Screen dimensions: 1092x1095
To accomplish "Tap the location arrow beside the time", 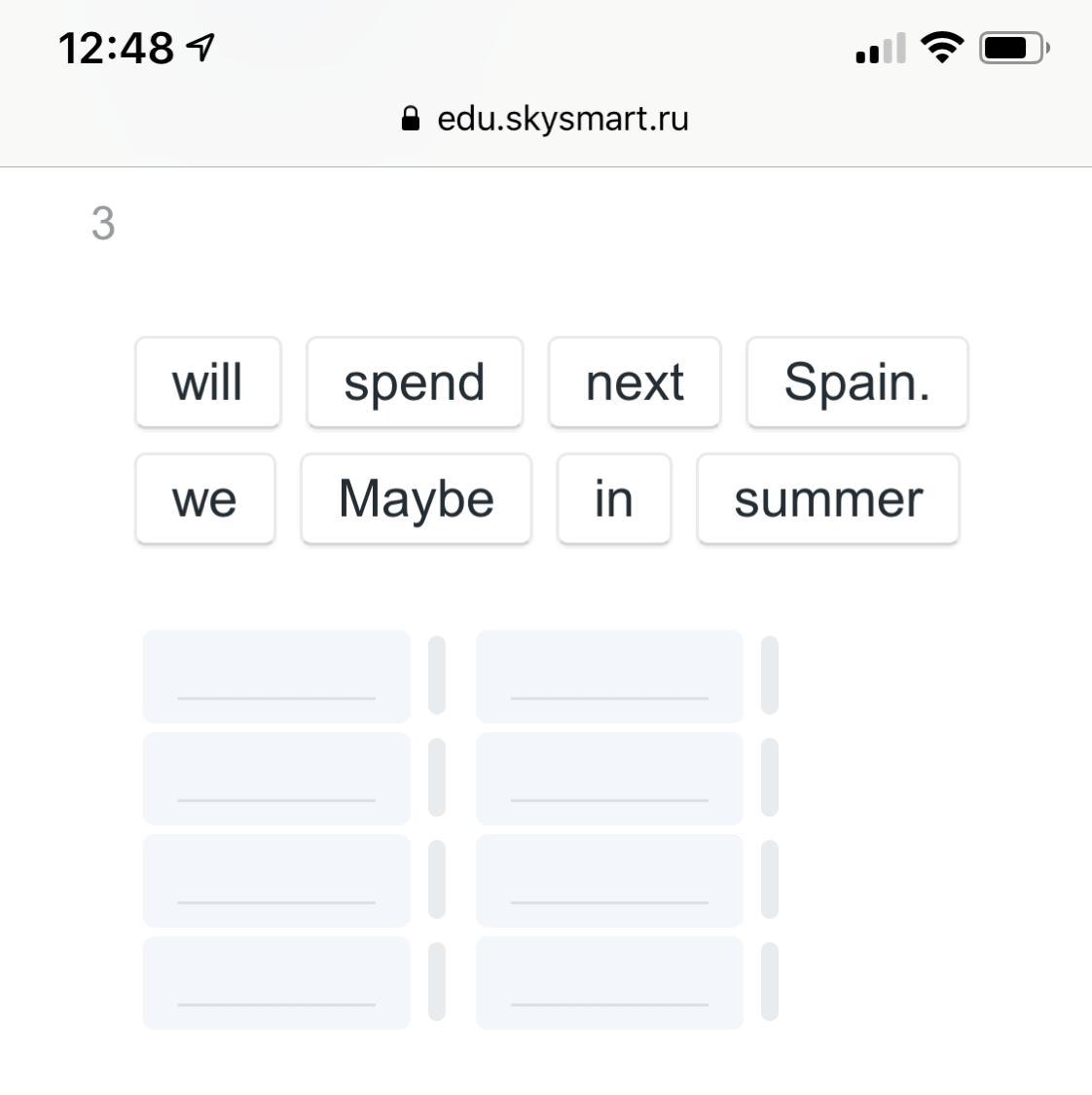I will 201,47.
